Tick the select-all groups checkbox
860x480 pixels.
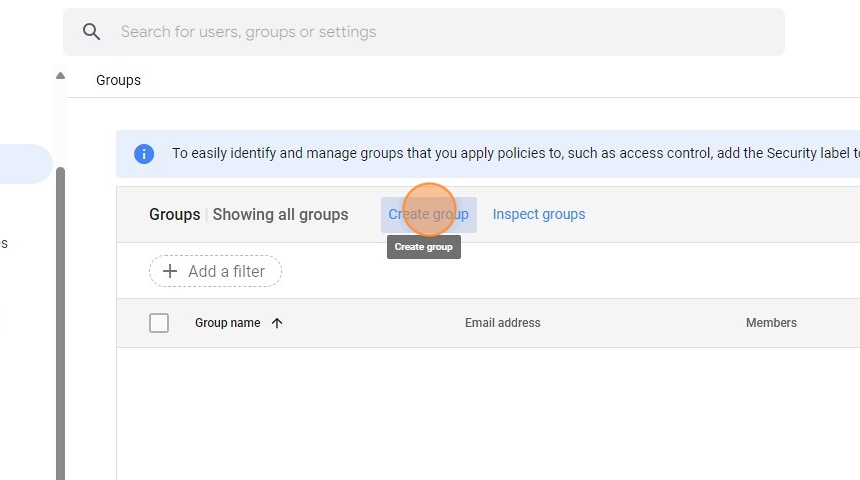[159, 323]
